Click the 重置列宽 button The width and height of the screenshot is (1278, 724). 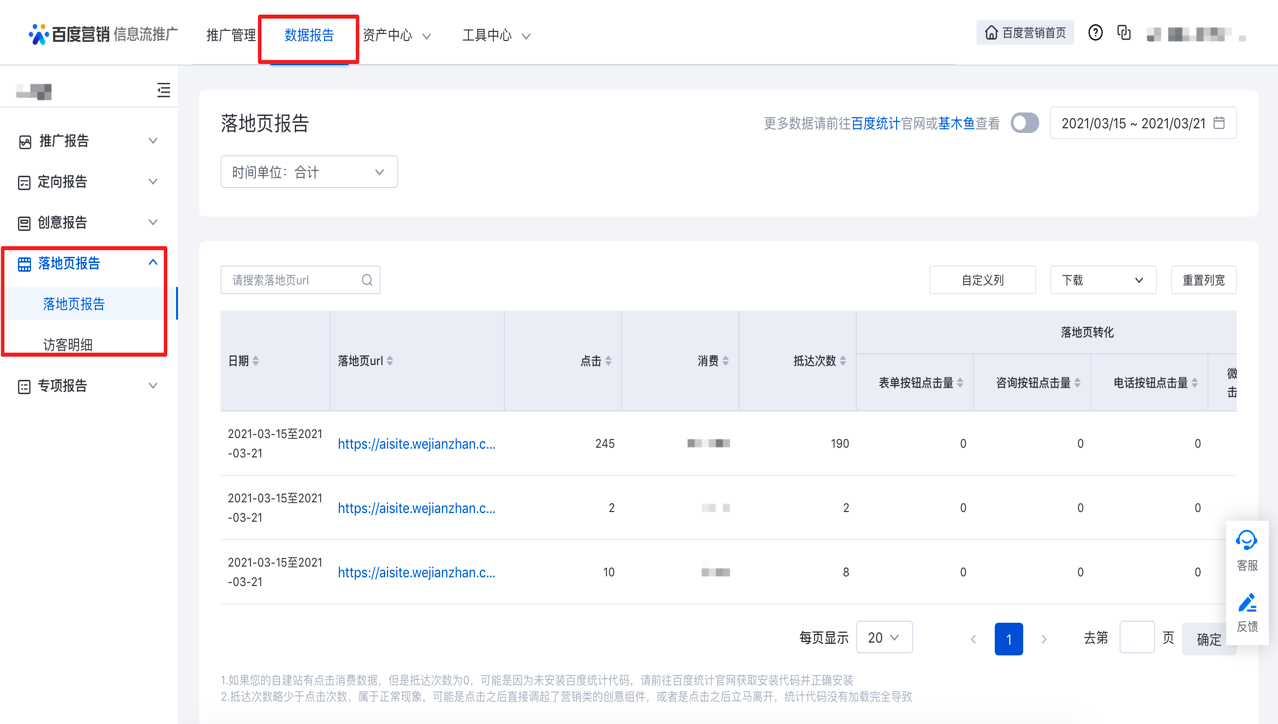[x=1203, y=280]
